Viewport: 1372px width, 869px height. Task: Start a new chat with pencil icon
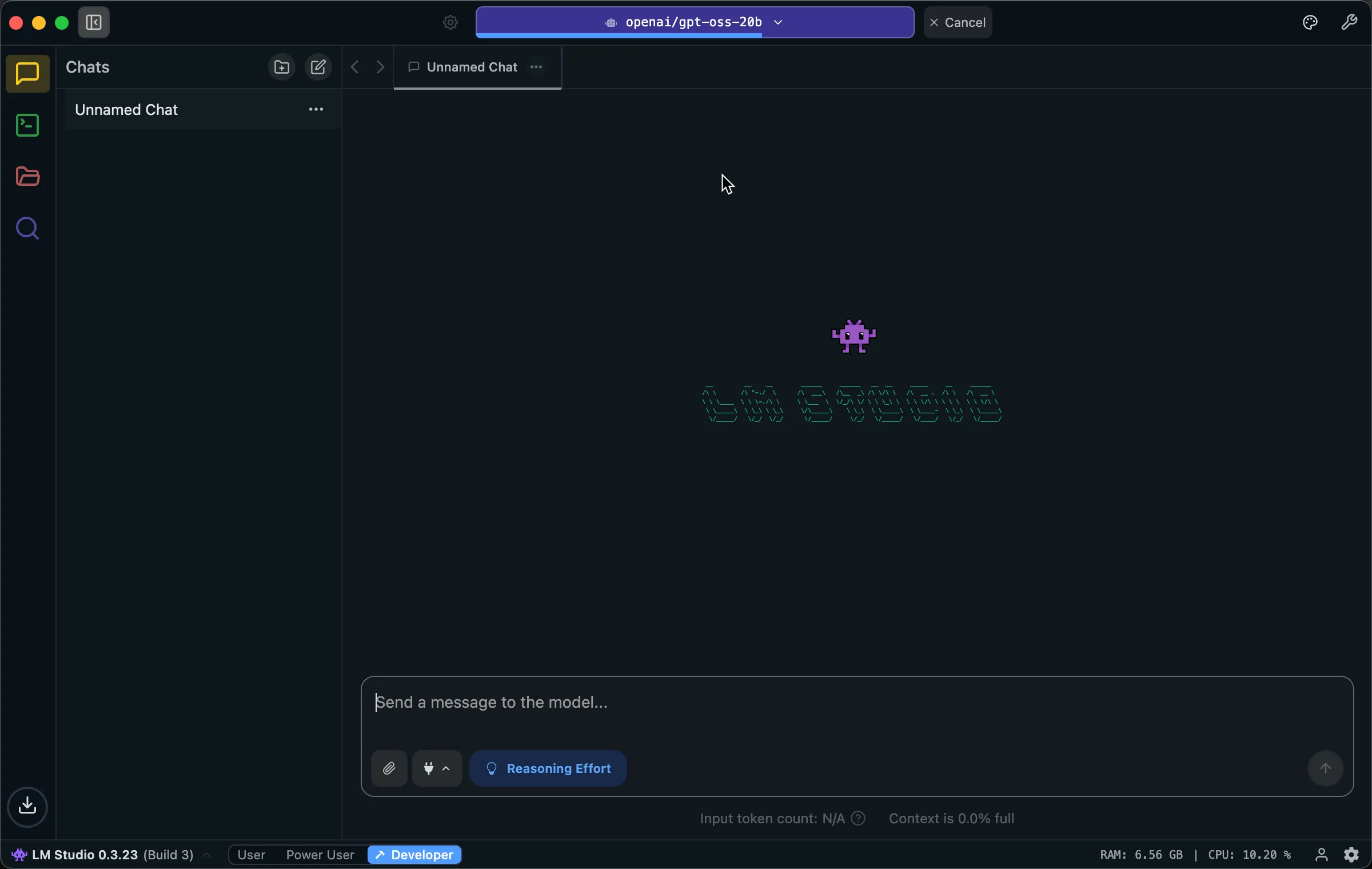pyautogui.click(x=318, y=67)
